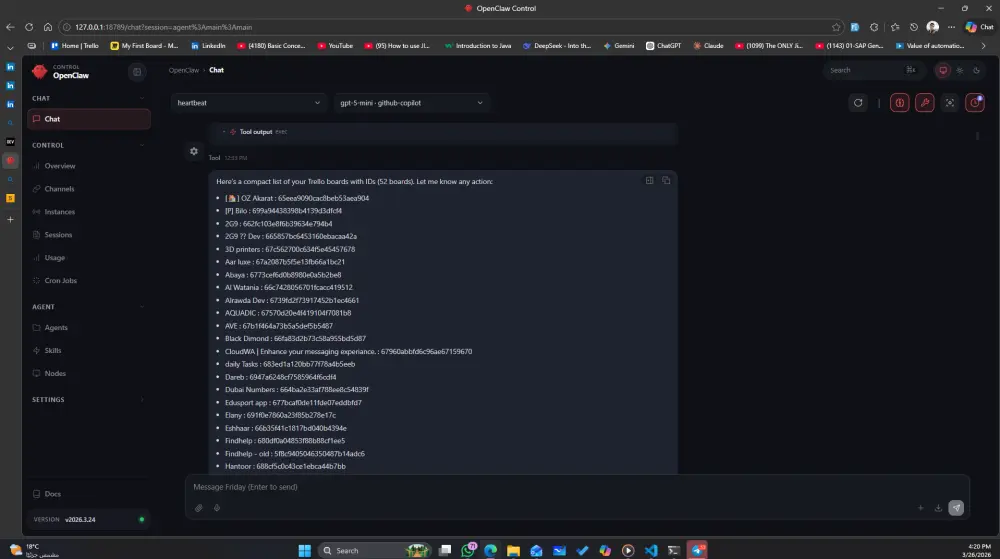The height and width of the screenshot is (559, 1000).
Task: Bookmark page with star icon
Action: point(836,27)
